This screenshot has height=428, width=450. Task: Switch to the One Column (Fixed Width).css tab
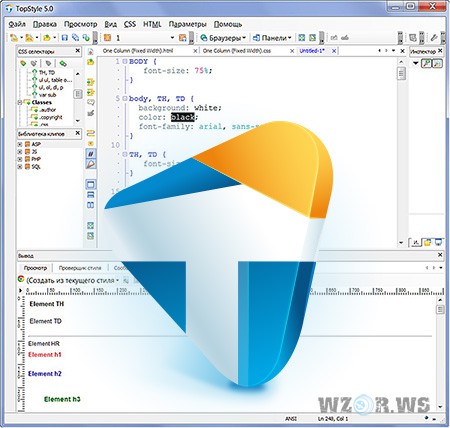[x=237, y=51]
